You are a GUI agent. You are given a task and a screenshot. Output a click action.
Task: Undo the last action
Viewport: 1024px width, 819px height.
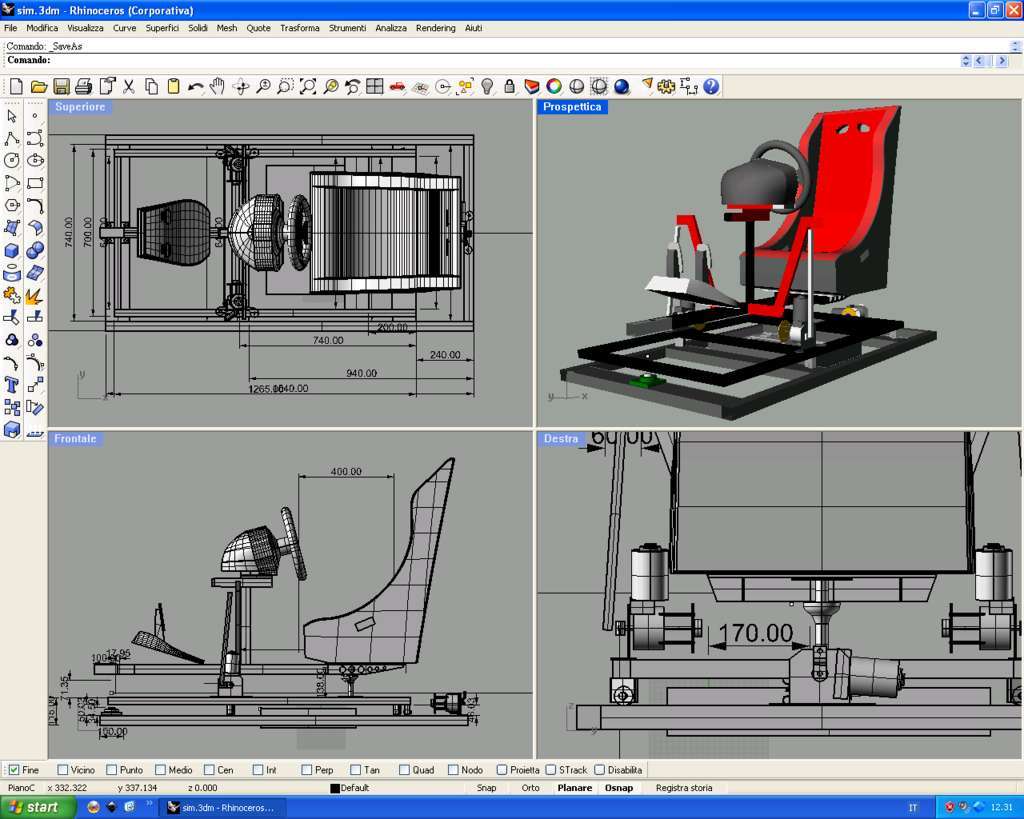[195, 86]
